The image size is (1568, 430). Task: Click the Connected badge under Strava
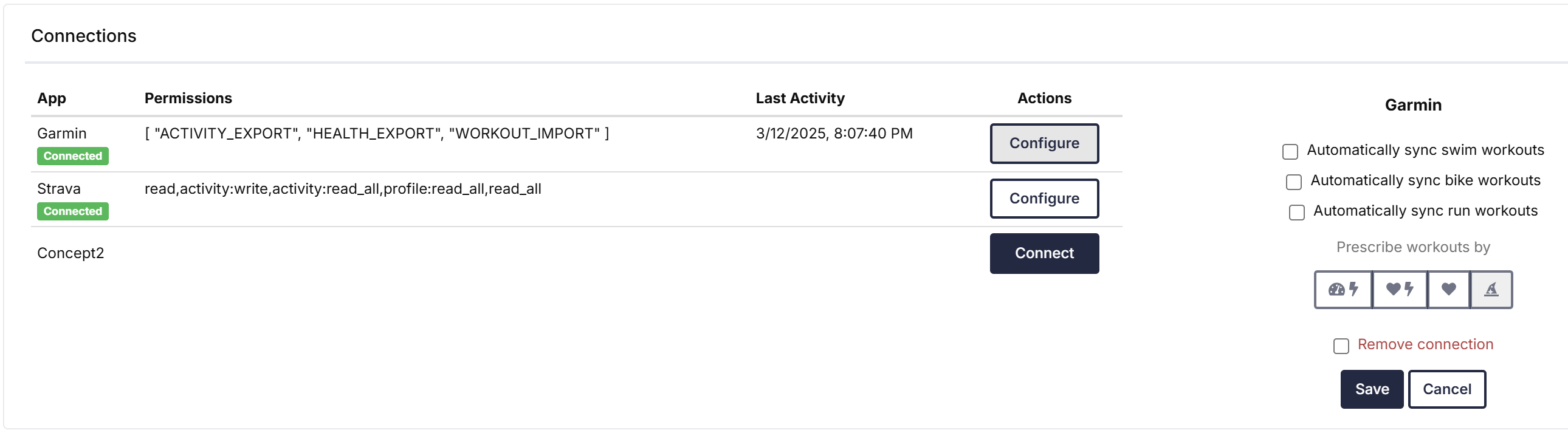point(72,211)
